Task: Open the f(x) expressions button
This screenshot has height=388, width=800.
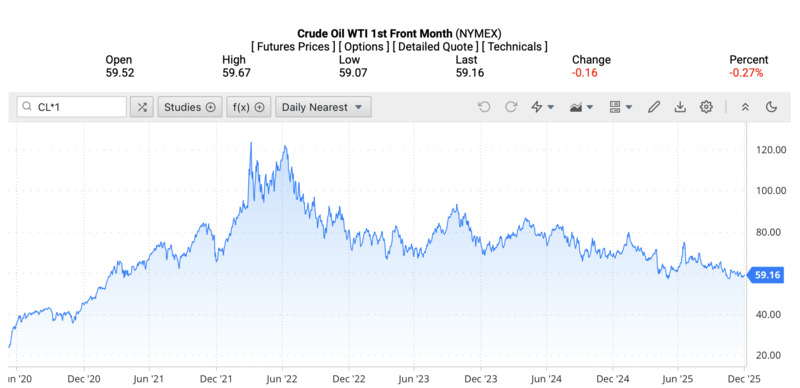Action: tap(248, 107)
